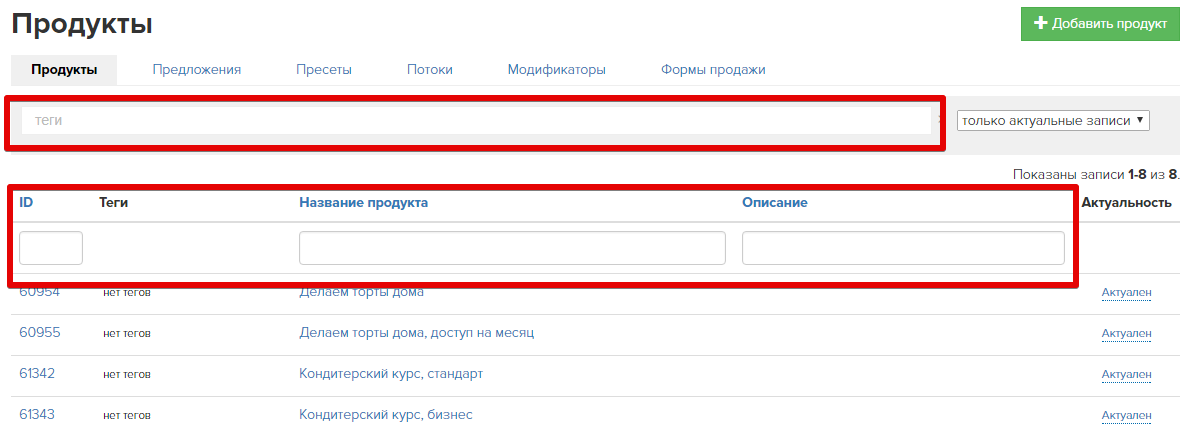Open the Продукты tab
Viewport: 1189px width, 436px height.
[64, 70]
